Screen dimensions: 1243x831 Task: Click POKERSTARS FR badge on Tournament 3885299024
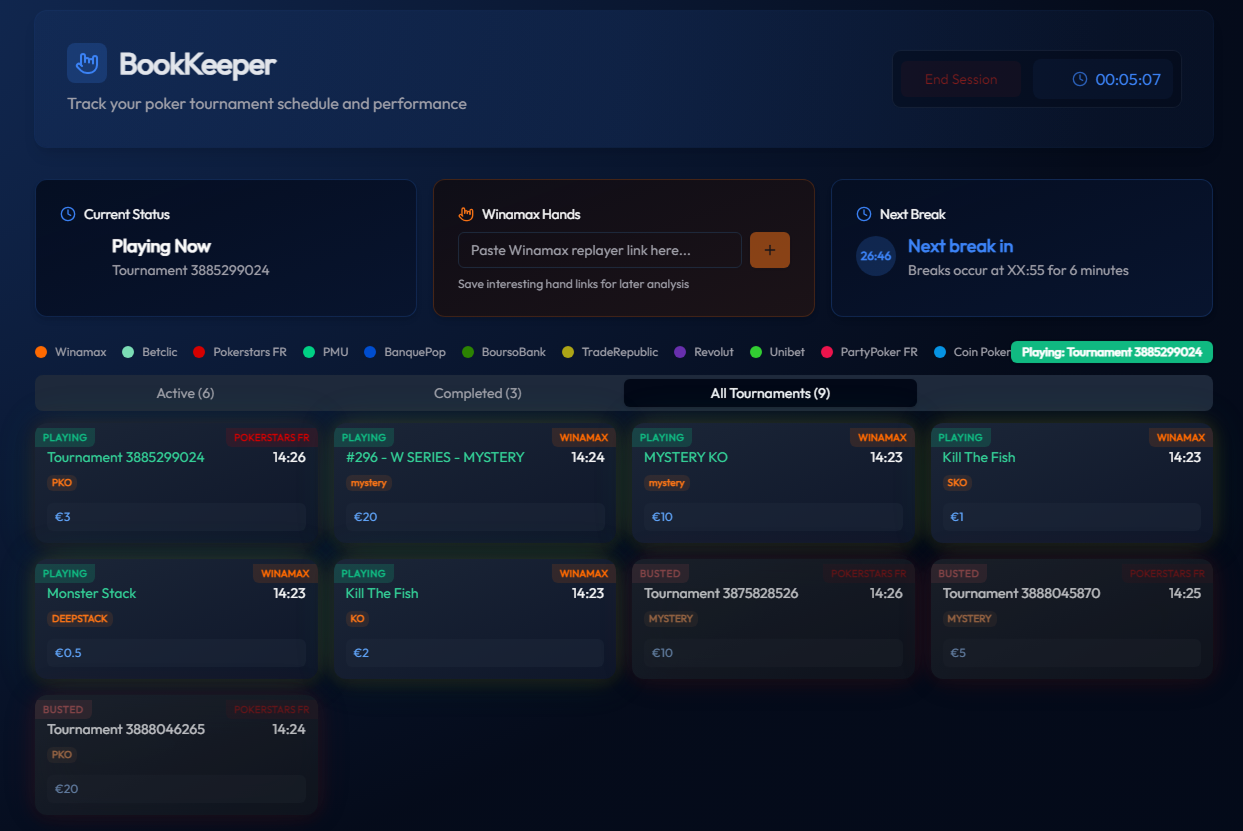(x=271, y=437)
